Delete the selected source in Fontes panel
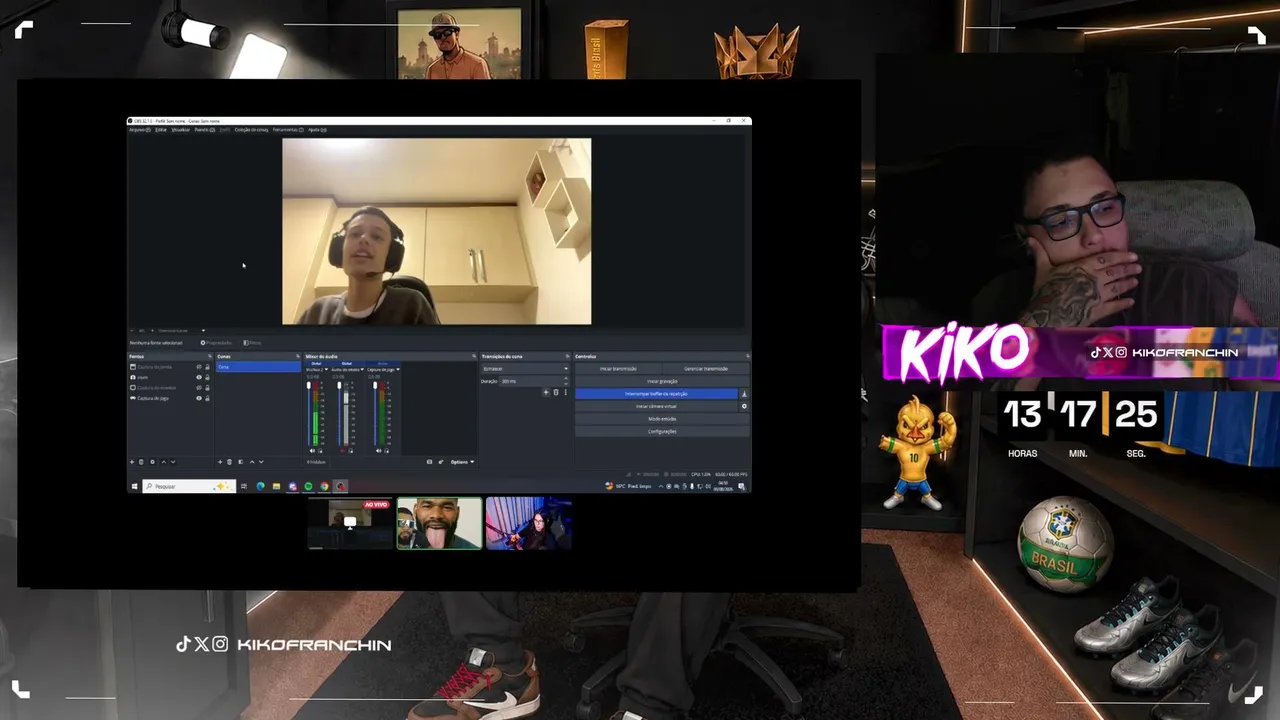Screen dimensions: 1280x720 click(x=141, y=462)
